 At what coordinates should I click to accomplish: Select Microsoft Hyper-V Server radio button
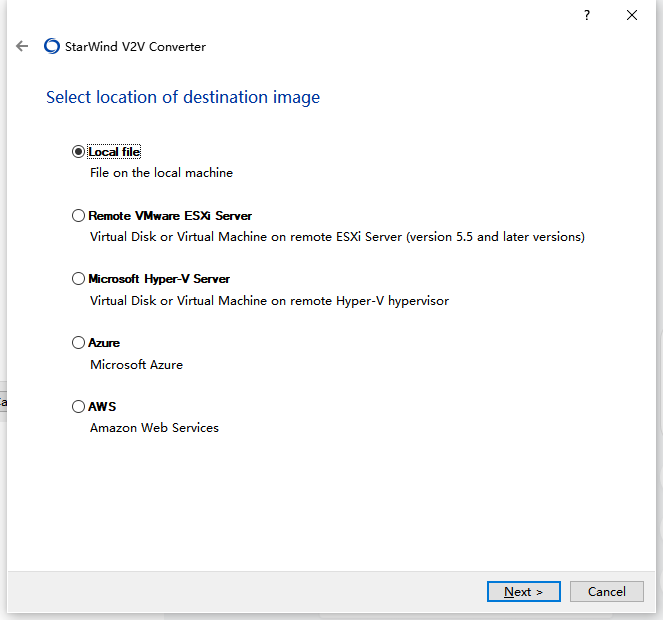[78, 279]
